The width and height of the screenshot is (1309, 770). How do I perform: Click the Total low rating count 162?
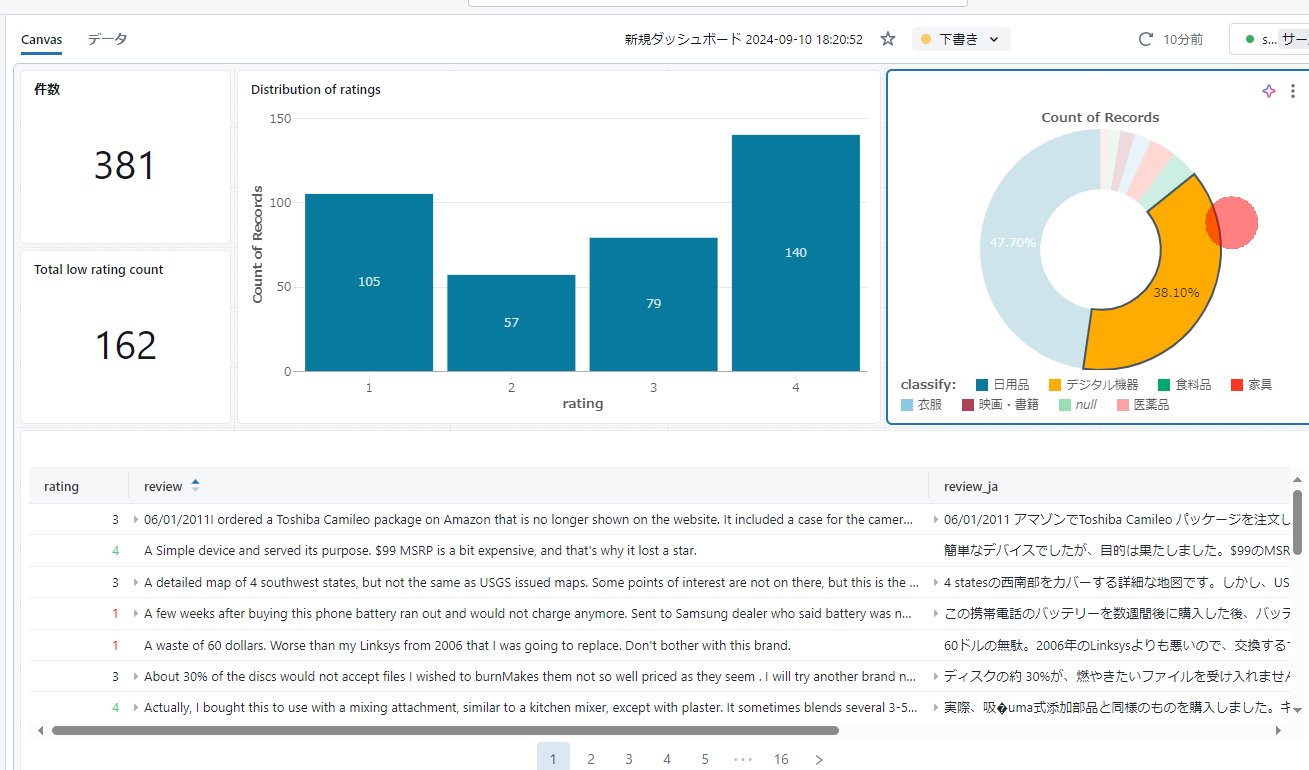tap(125, 346)
